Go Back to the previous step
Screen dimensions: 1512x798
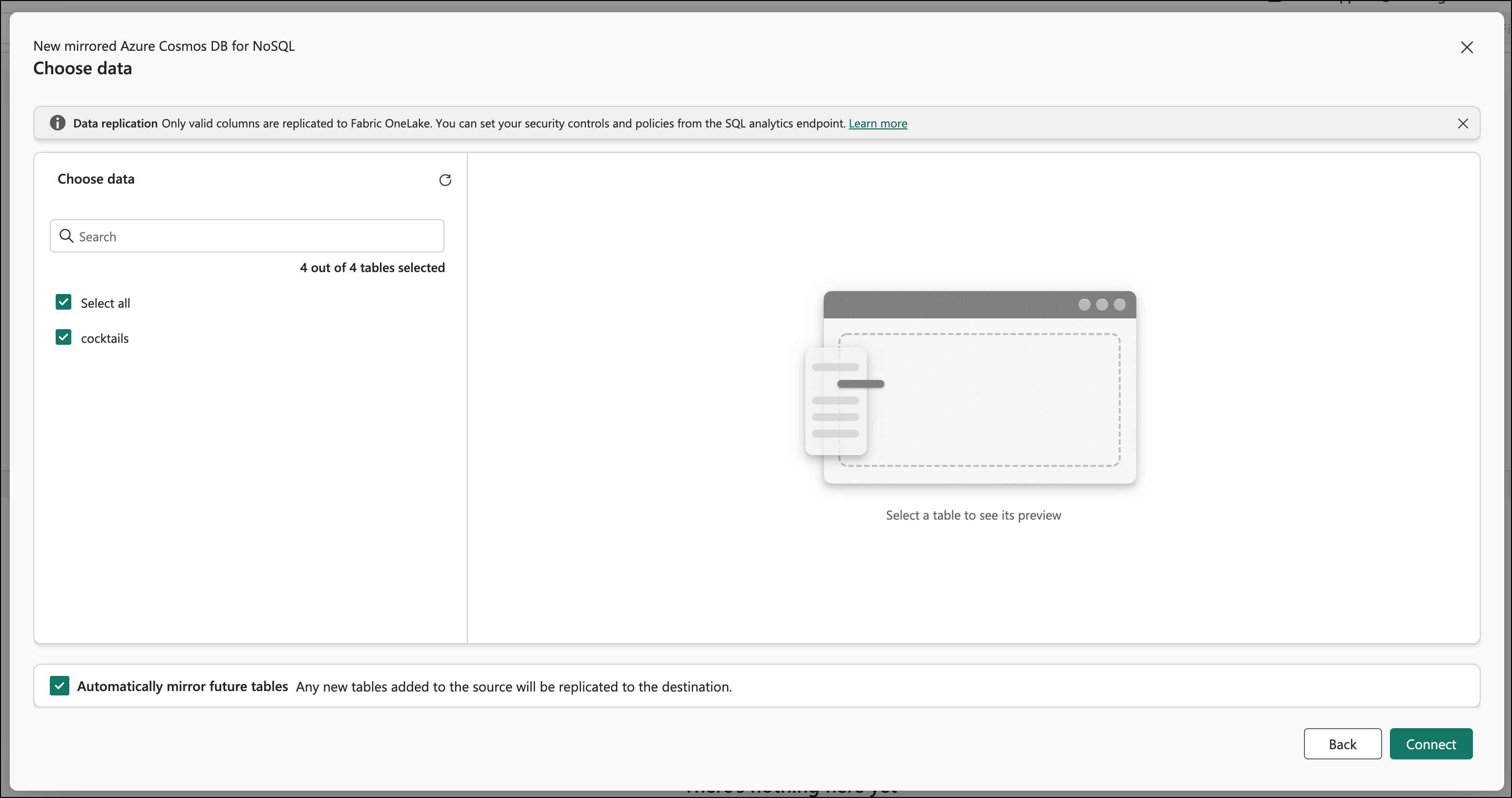click(1343, 744)
